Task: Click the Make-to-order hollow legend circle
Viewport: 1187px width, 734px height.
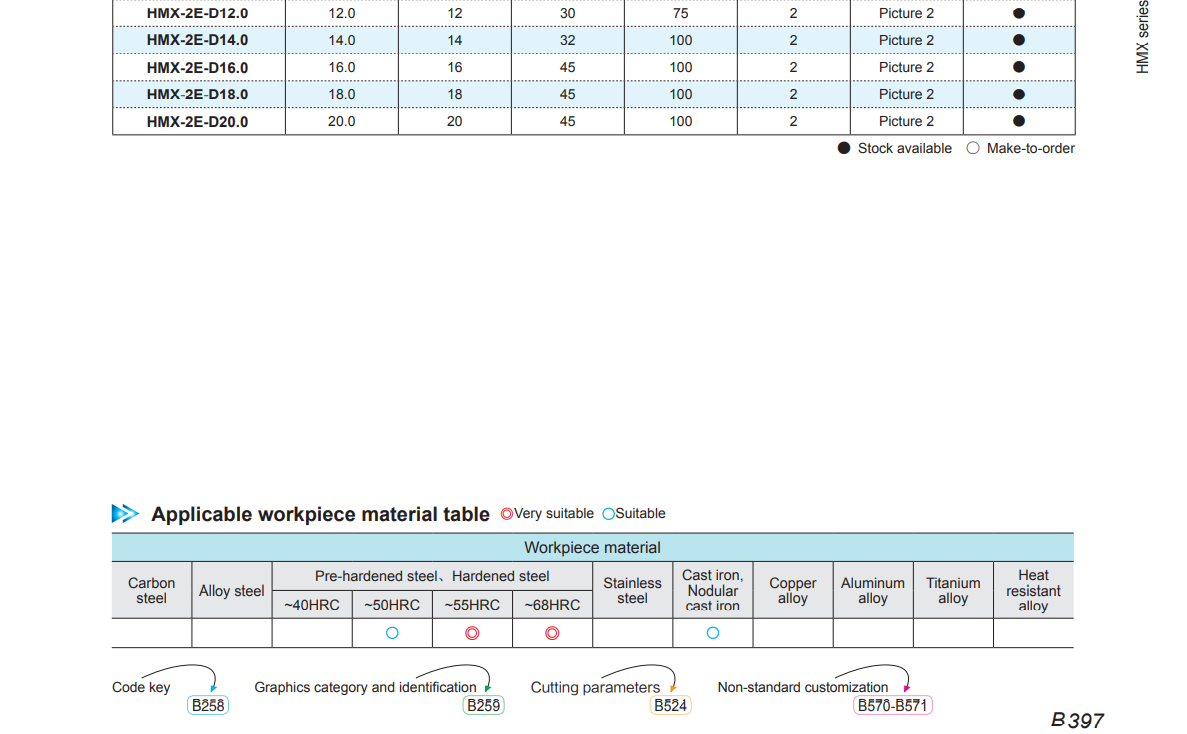Action: 973,148
